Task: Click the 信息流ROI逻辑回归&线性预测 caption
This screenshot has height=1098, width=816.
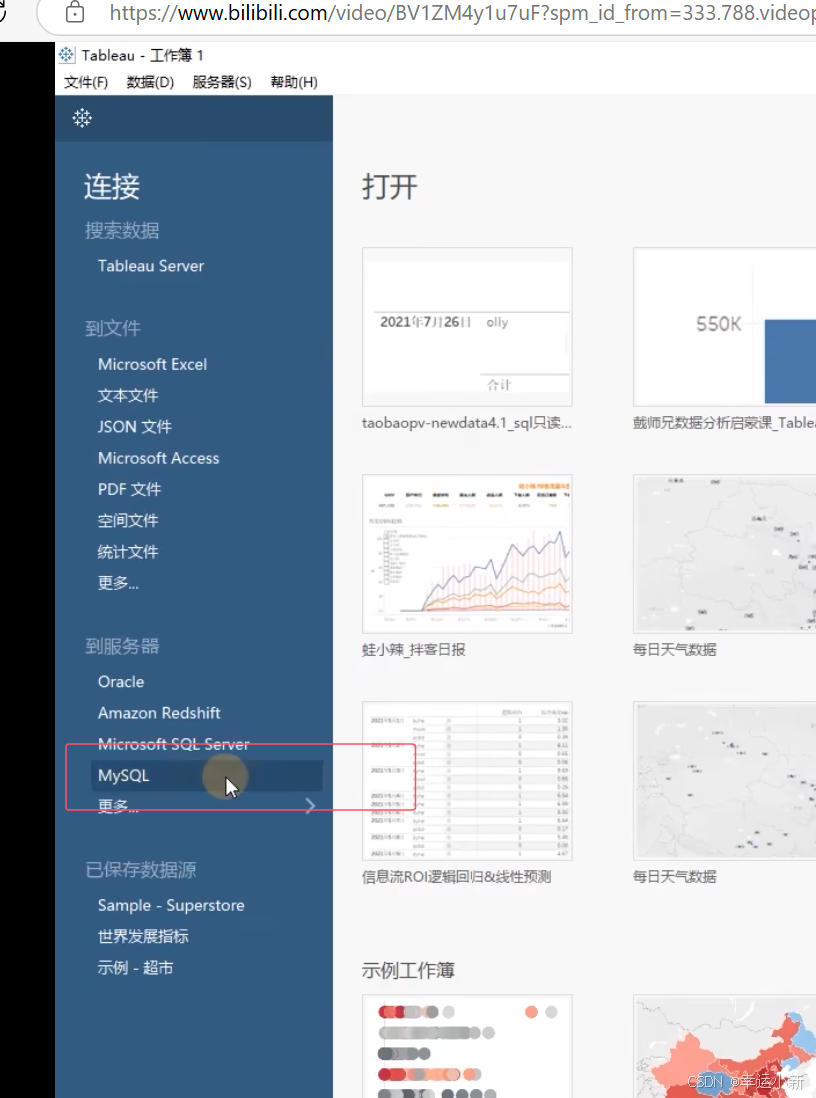Action: click(457, 877)
